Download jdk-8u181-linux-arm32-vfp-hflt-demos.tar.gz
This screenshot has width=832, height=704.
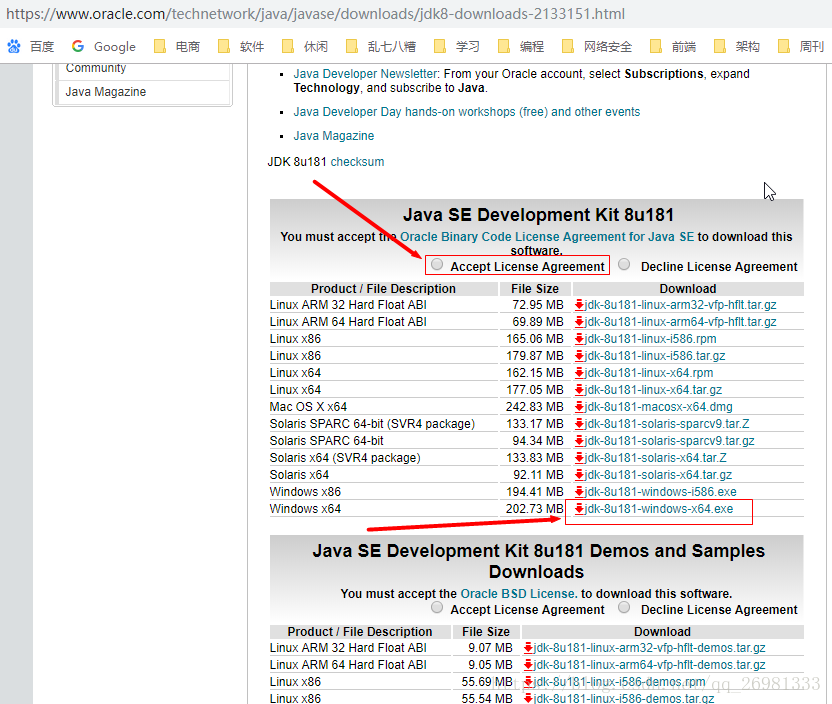649,648
